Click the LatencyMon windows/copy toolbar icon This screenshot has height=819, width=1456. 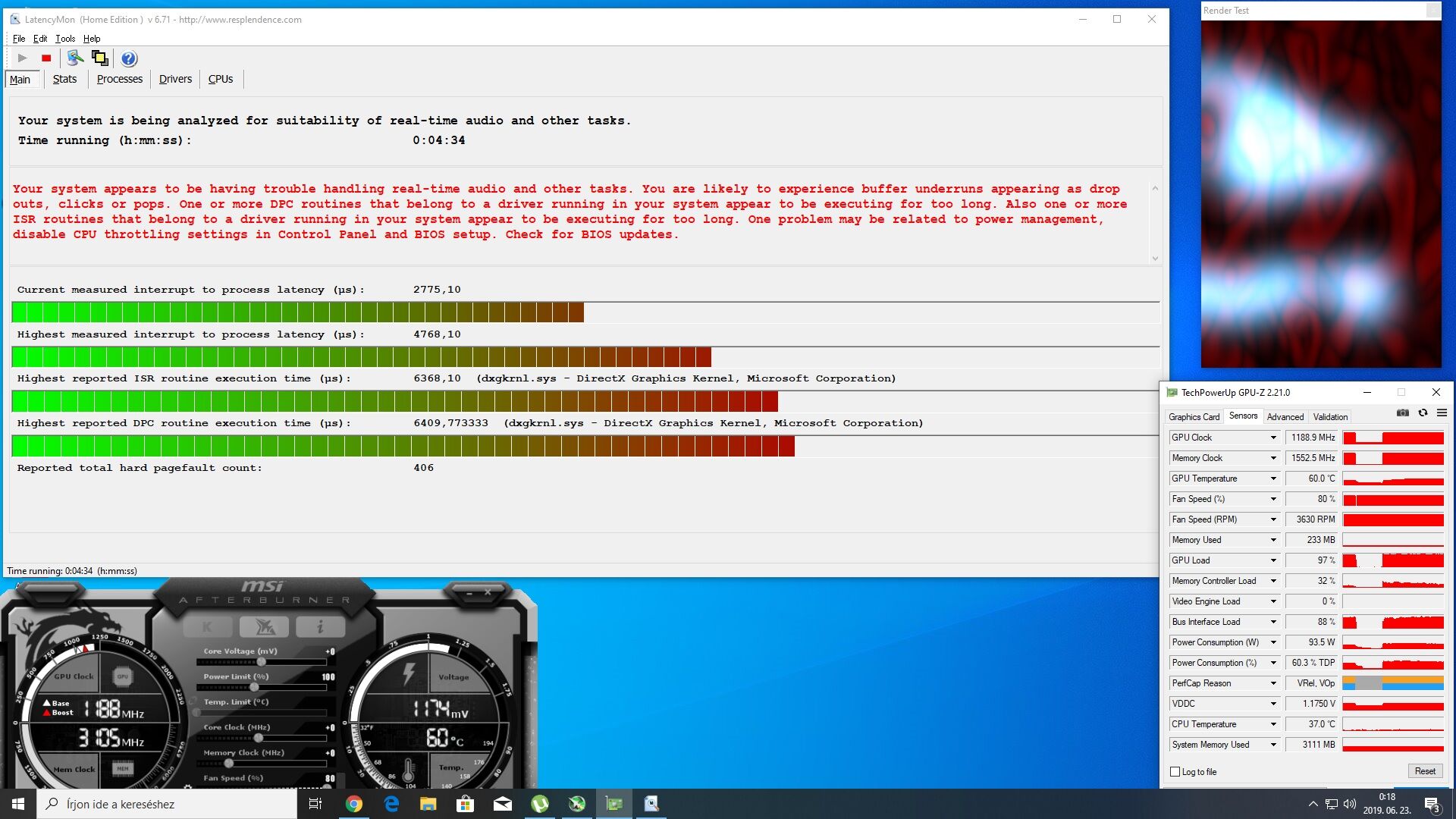100,58
